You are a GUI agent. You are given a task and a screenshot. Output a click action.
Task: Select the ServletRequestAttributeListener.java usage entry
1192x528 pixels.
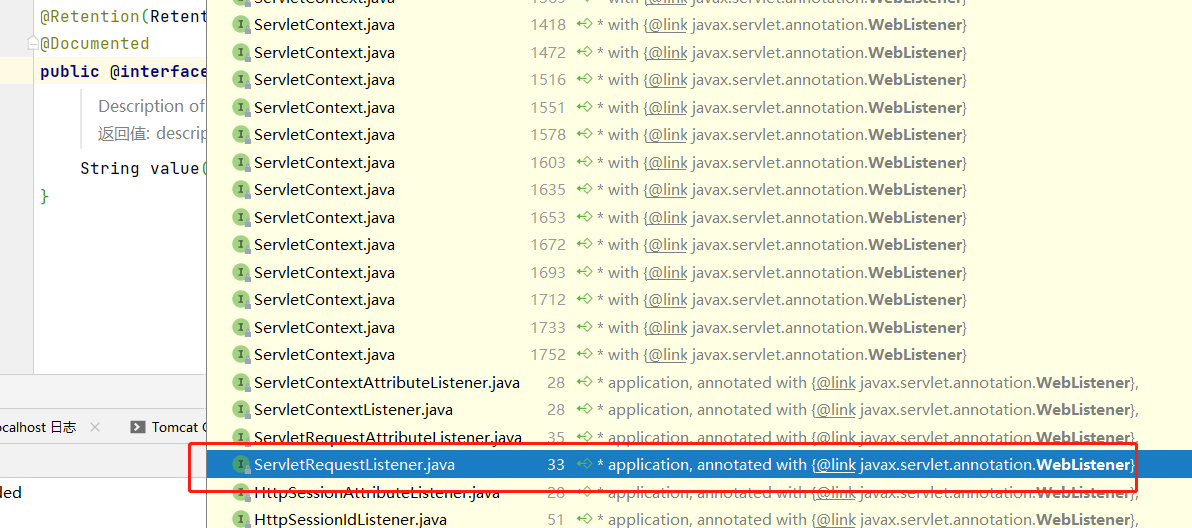(387, 437)
